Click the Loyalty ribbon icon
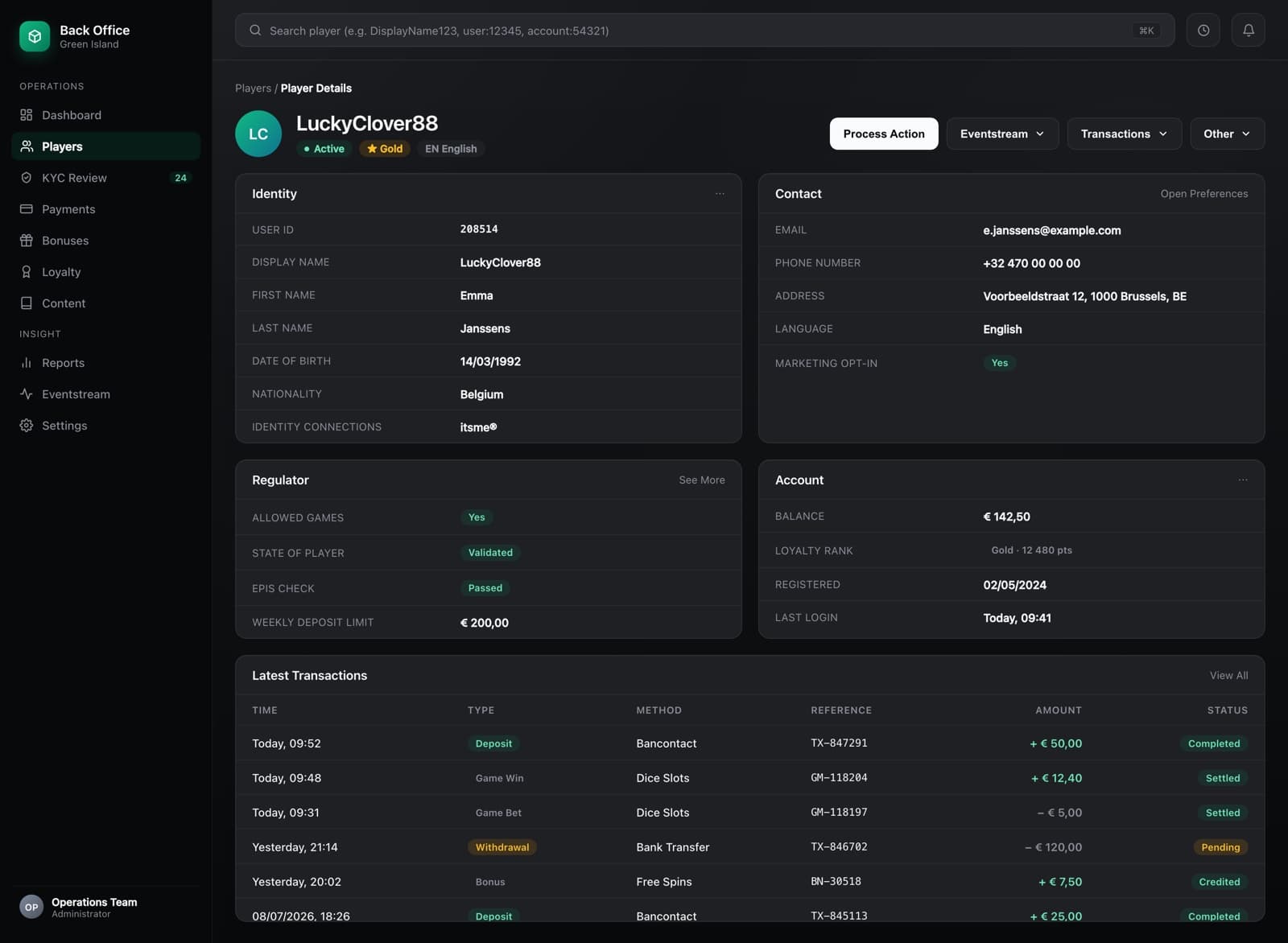This screenshot has height=943, width=1288. pos(27,272)
